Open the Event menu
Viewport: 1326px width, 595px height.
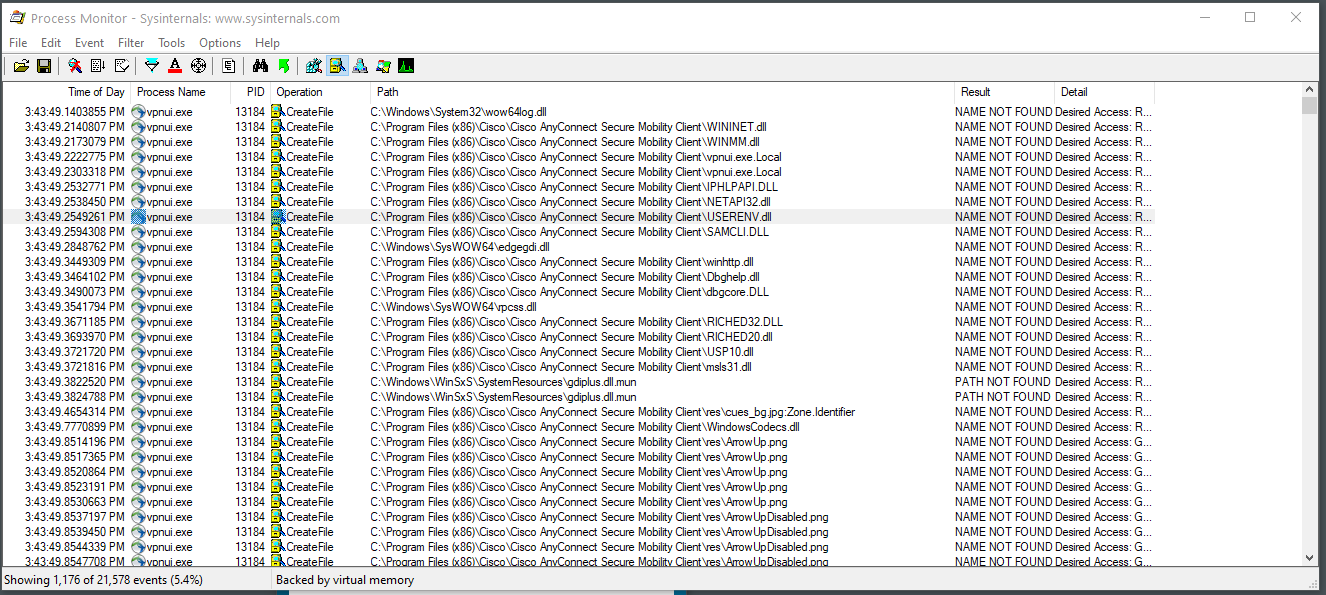[x=89, y=43]
